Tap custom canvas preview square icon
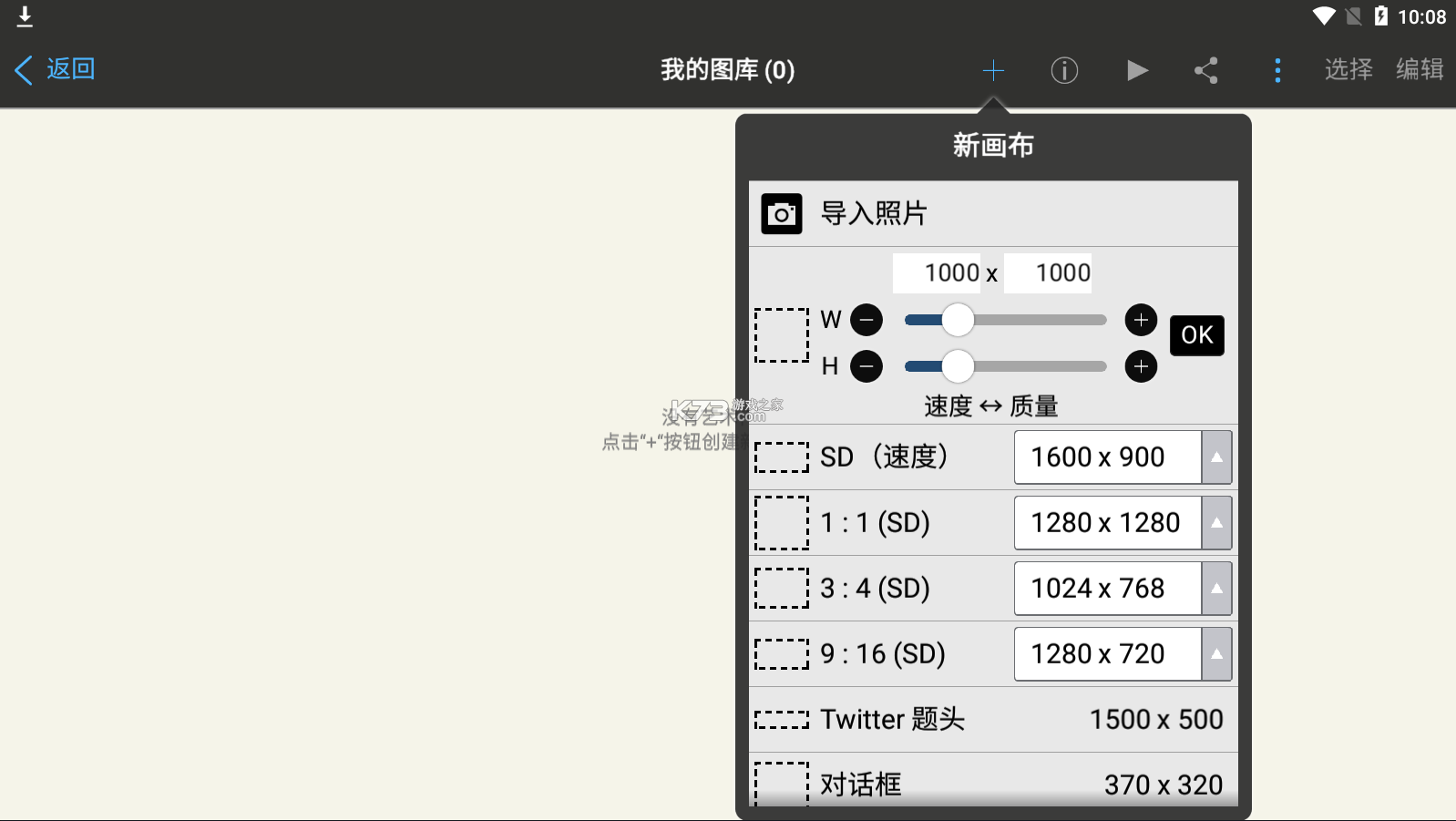1456x821 pixels. 782,335
